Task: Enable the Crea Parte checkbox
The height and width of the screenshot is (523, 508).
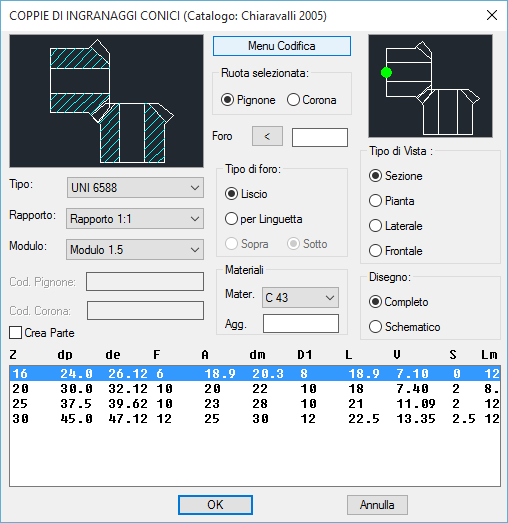Action: [42, 333]
